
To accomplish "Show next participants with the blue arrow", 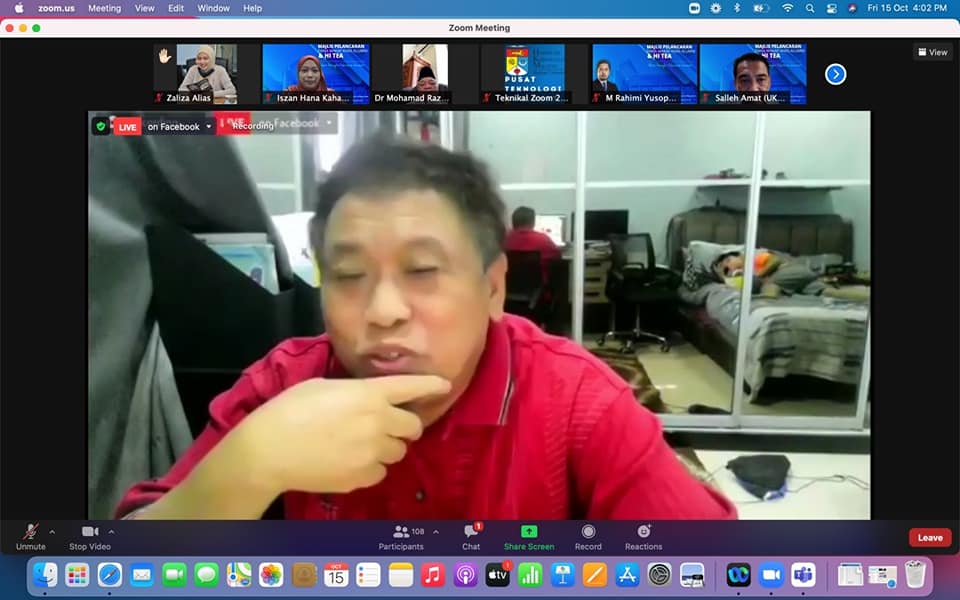I will 835,74.
